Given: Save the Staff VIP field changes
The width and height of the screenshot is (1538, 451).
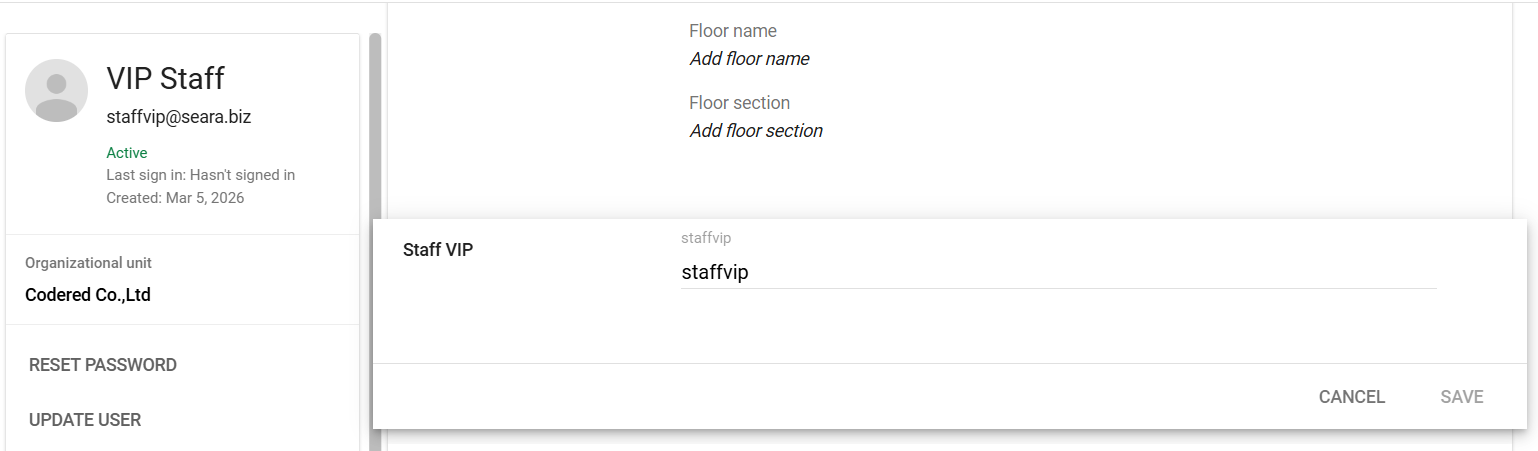Looking at the screenshot, I should (1461, 397).
